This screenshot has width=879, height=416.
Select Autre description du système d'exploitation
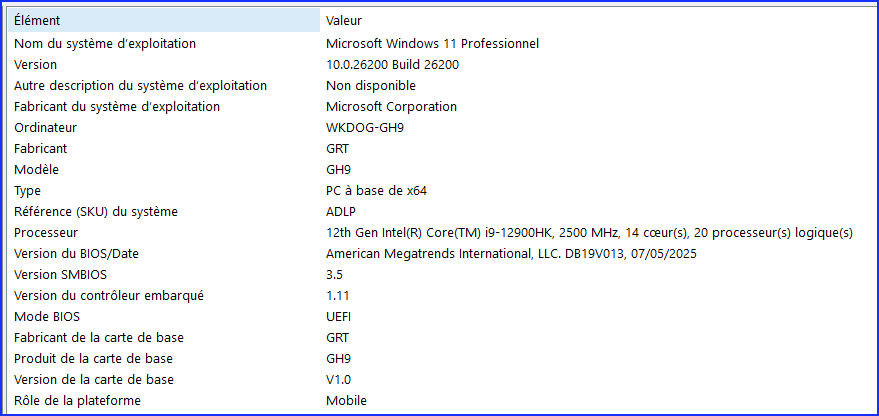[140, 86]
